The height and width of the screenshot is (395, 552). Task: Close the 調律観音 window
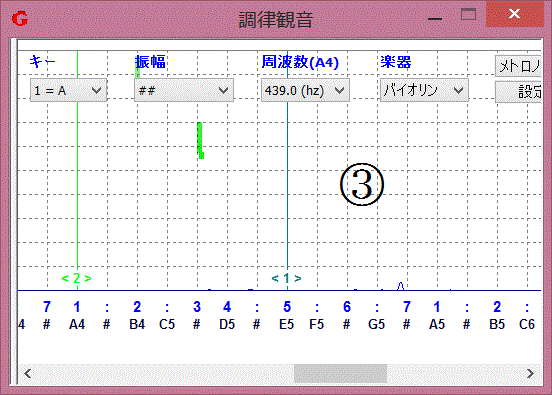point(514,14)
